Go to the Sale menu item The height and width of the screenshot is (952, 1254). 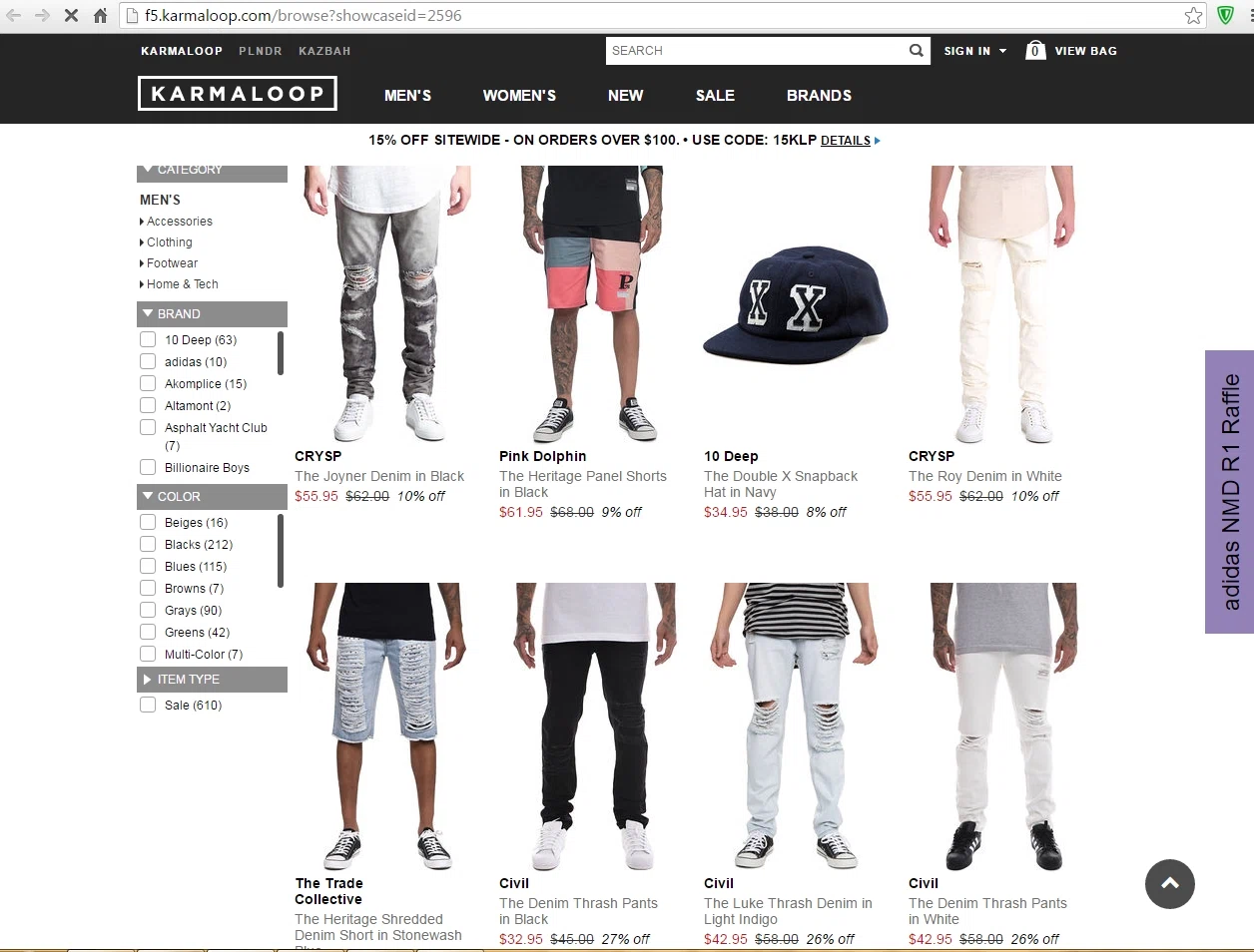pyautogui.click(x=715, y=96)
